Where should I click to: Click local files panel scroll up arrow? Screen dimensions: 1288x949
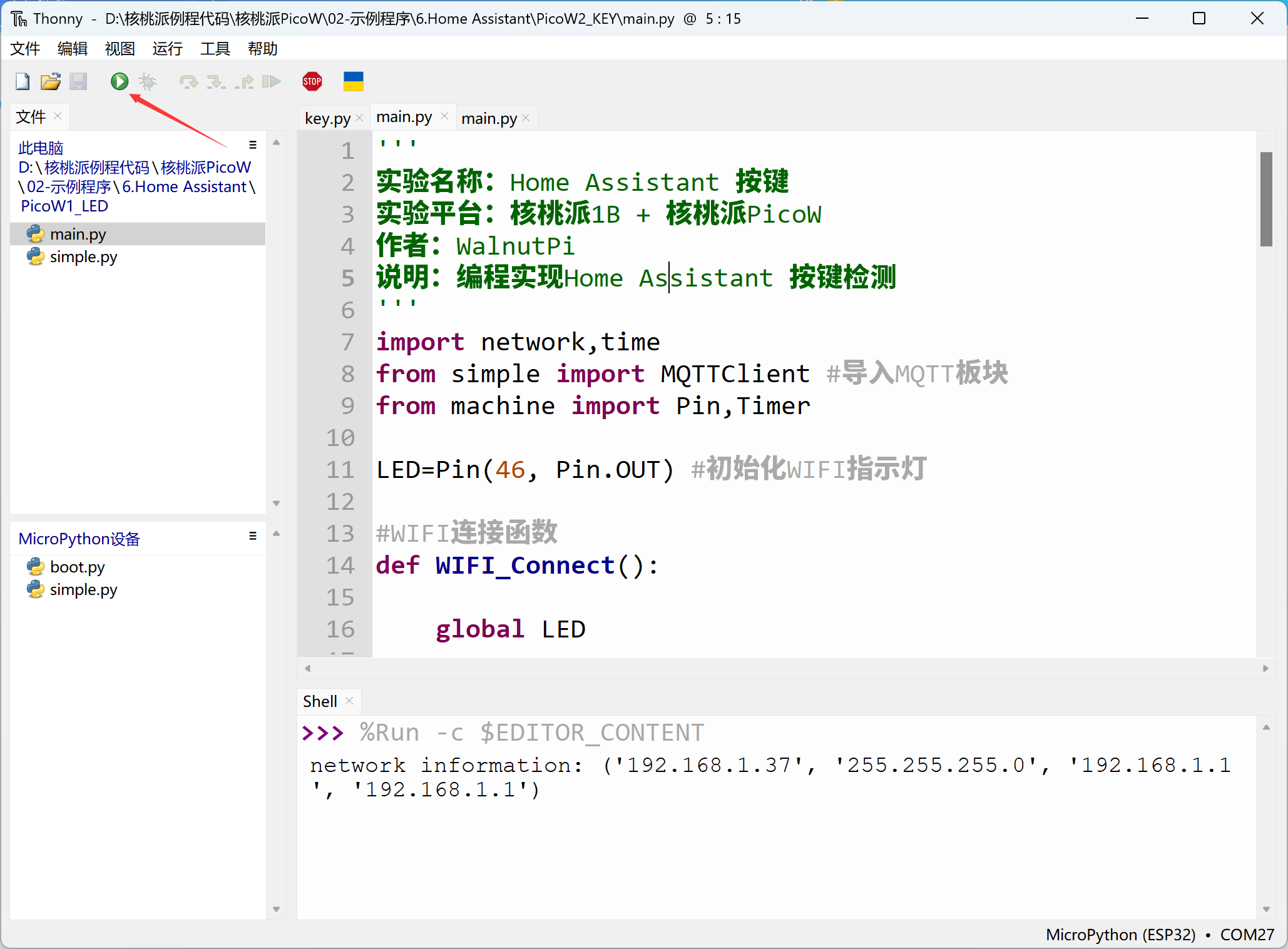276,143
